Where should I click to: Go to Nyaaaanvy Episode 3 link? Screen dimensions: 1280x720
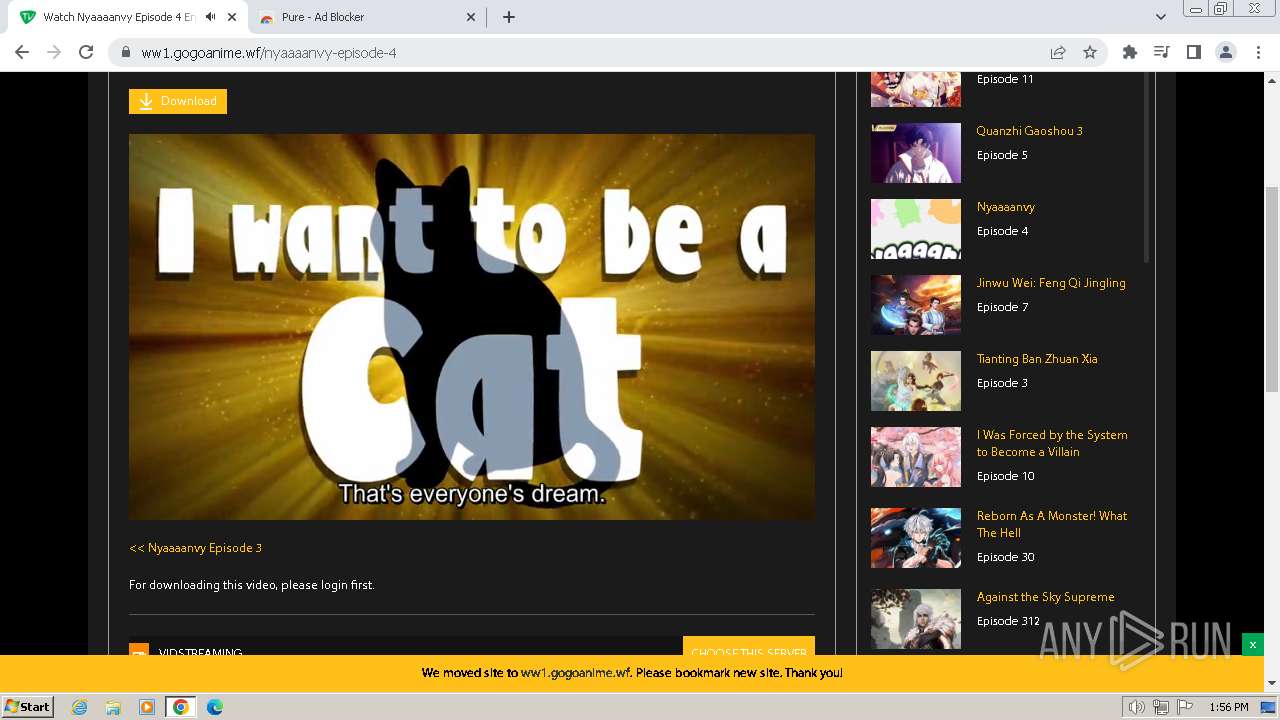point(196,548)
